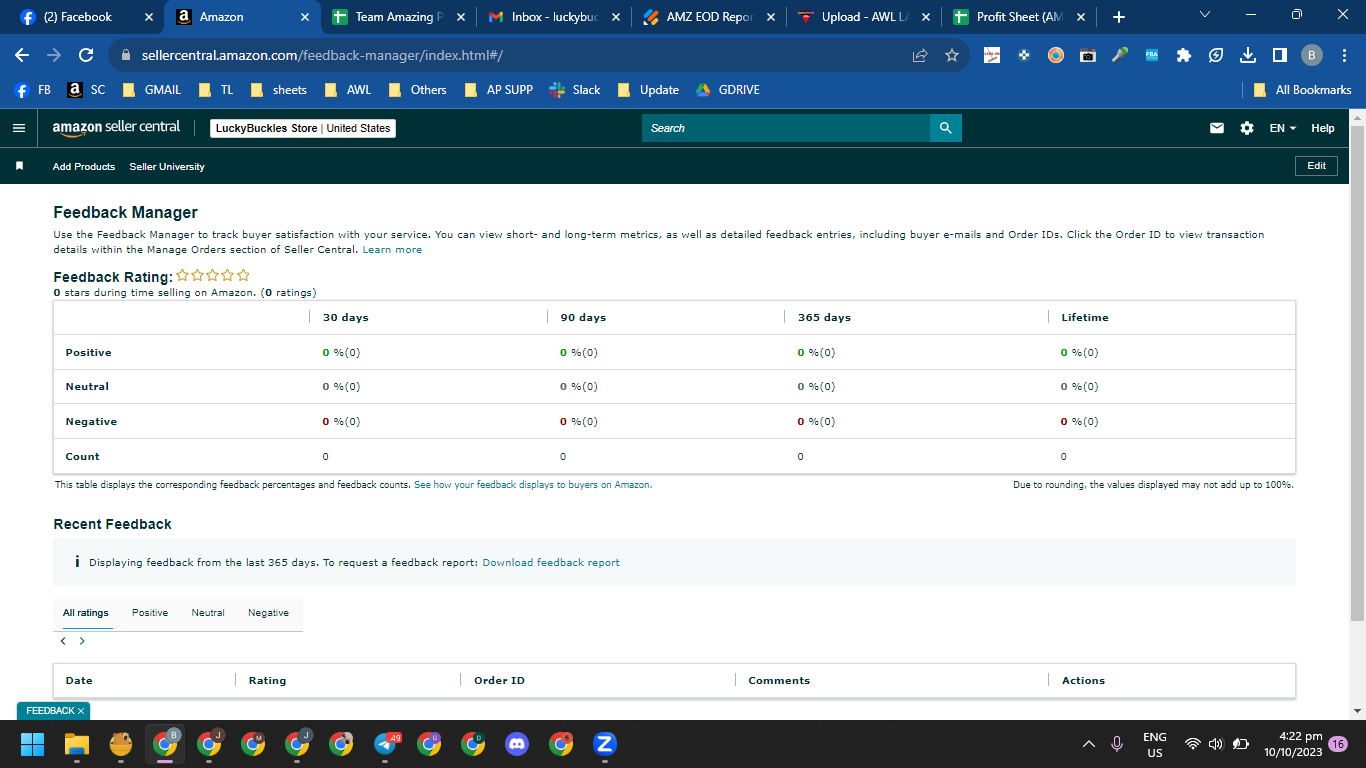This screenshot has width=1366, height=768.
Task: Open the Help link
Action: tap(1322, 128)
